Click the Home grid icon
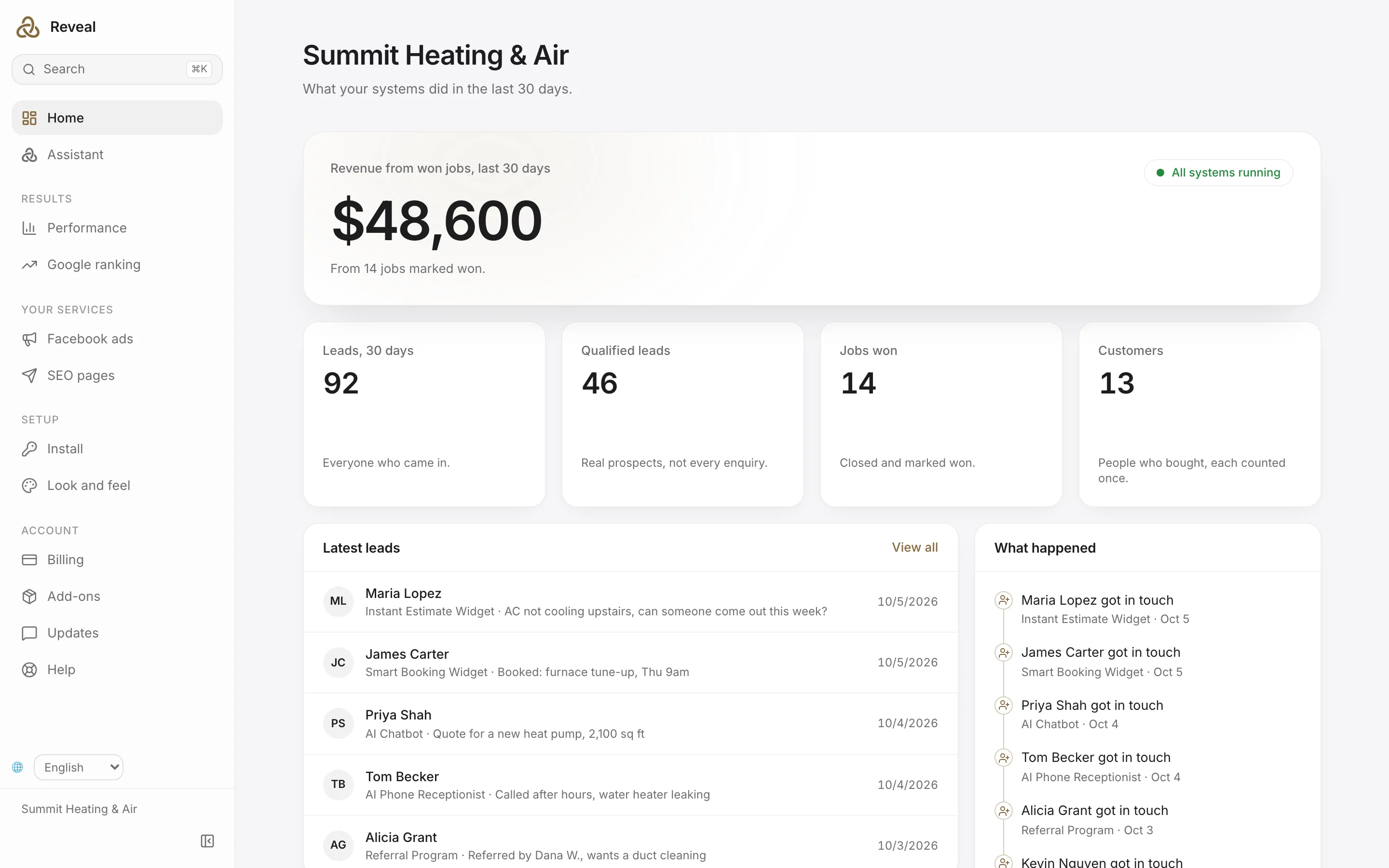This screenshot has width=1389, height=868. [x=29, y=118]
